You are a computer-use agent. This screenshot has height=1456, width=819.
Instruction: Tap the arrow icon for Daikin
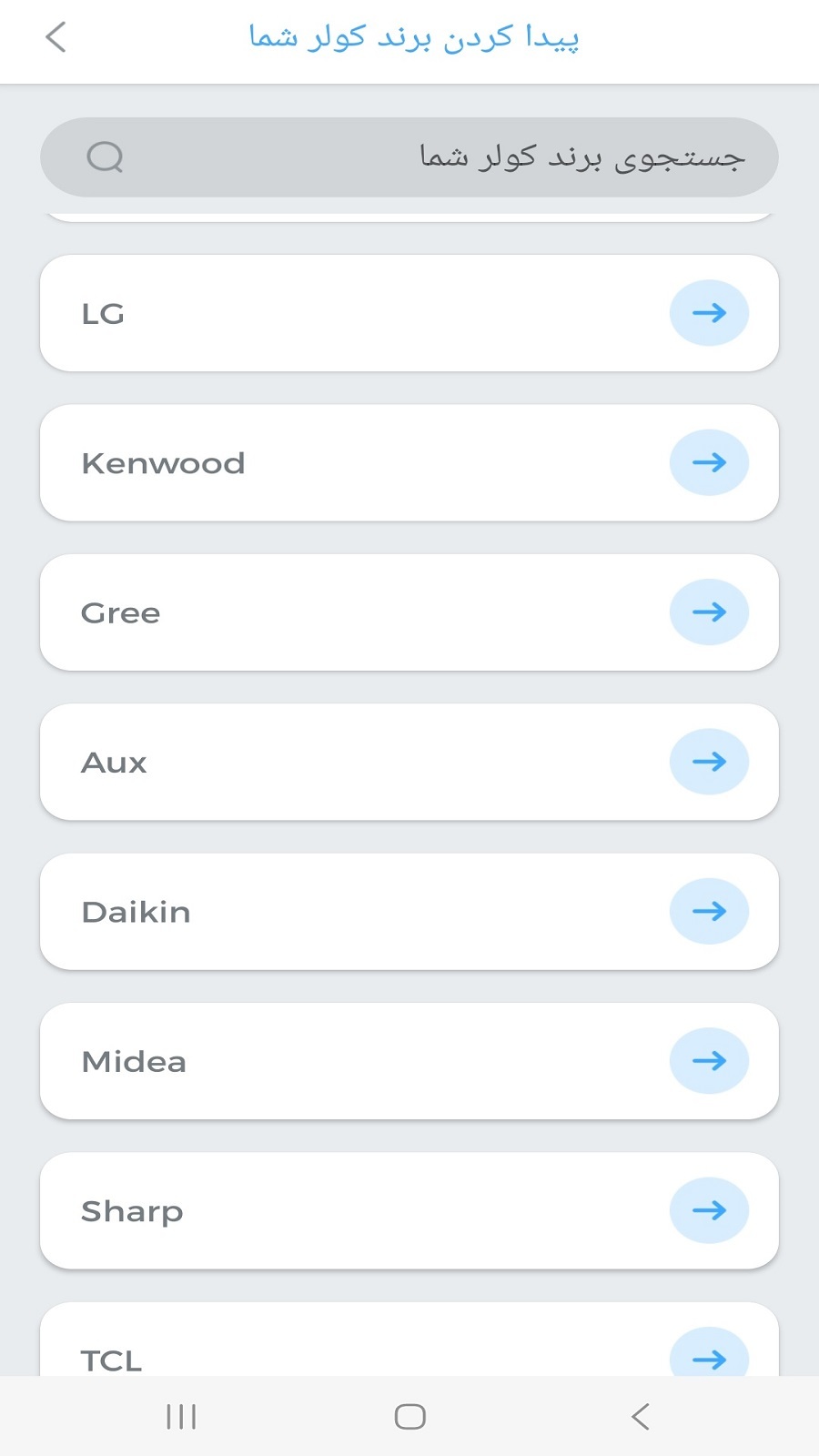click(709, 911)
